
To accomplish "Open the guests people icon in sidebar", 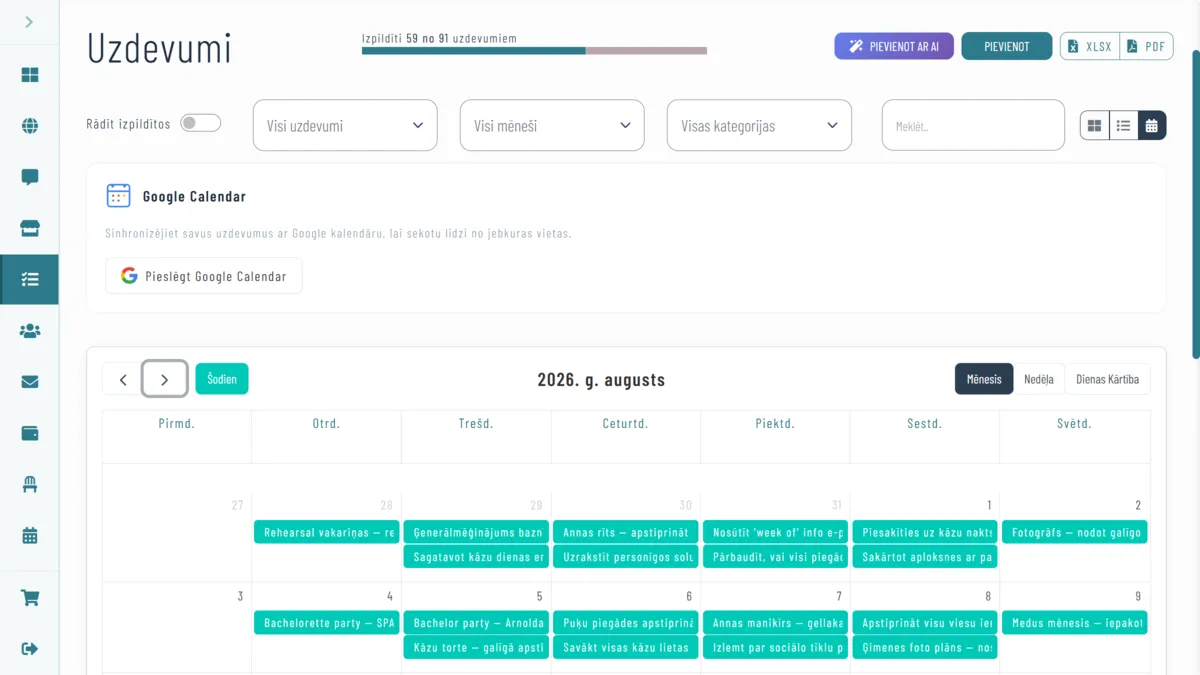I will pyautogui.click(x=30, y=330).
